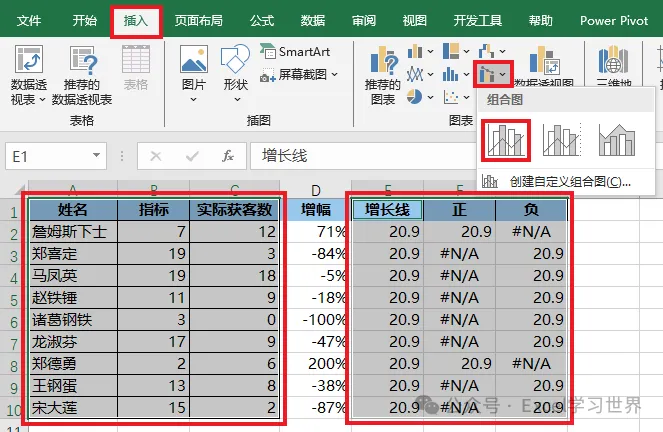Open the PivotChart (数据透视图) tool
Image resolution: width=663 pixels, height=432 pixels.
click(x=544, y=66)
